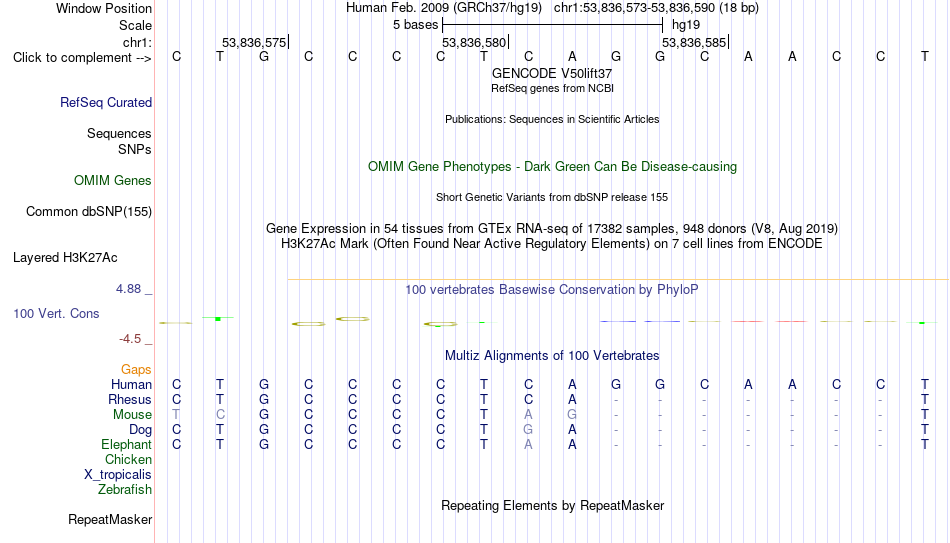Select the Zebrafish species label
The image size is (950, 543).
click(x=125, y=489)
